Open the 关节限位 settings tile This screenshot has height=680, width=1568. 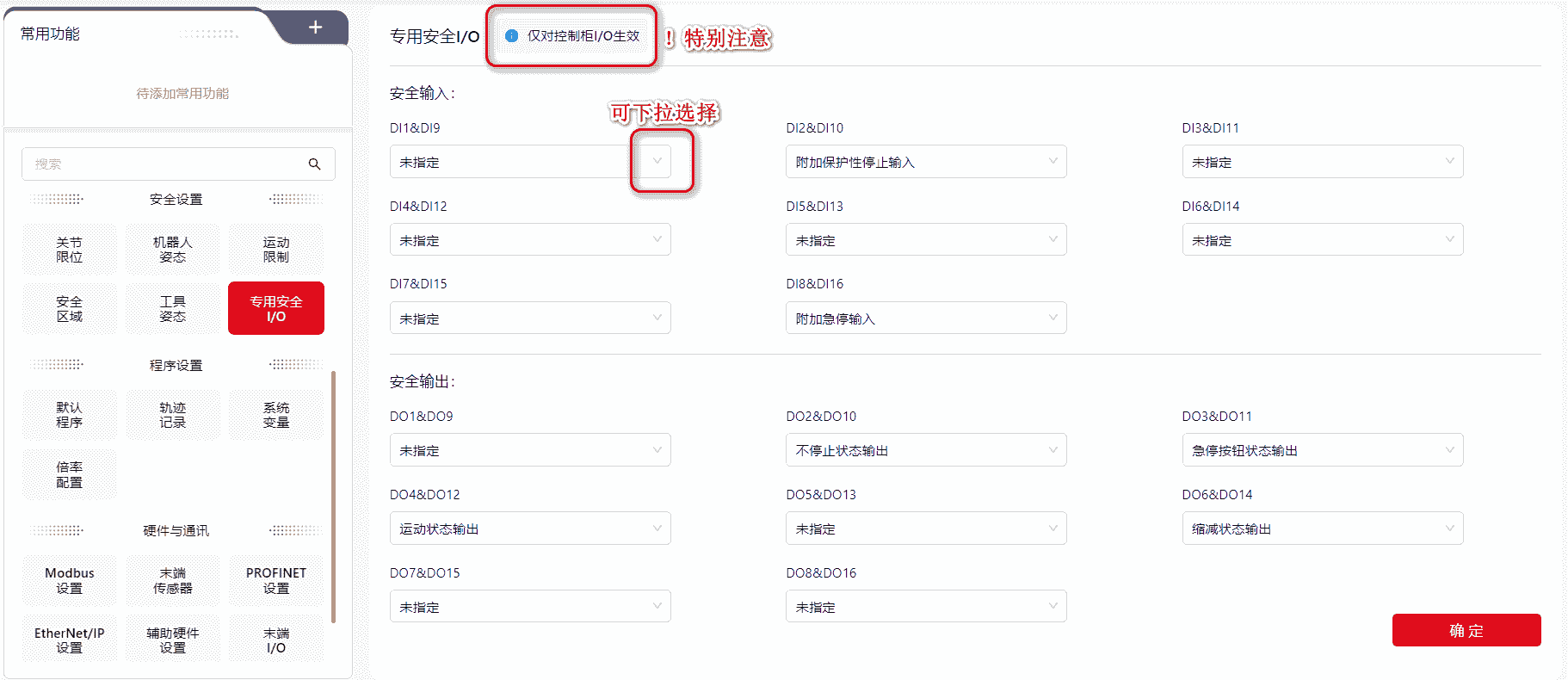69,250
